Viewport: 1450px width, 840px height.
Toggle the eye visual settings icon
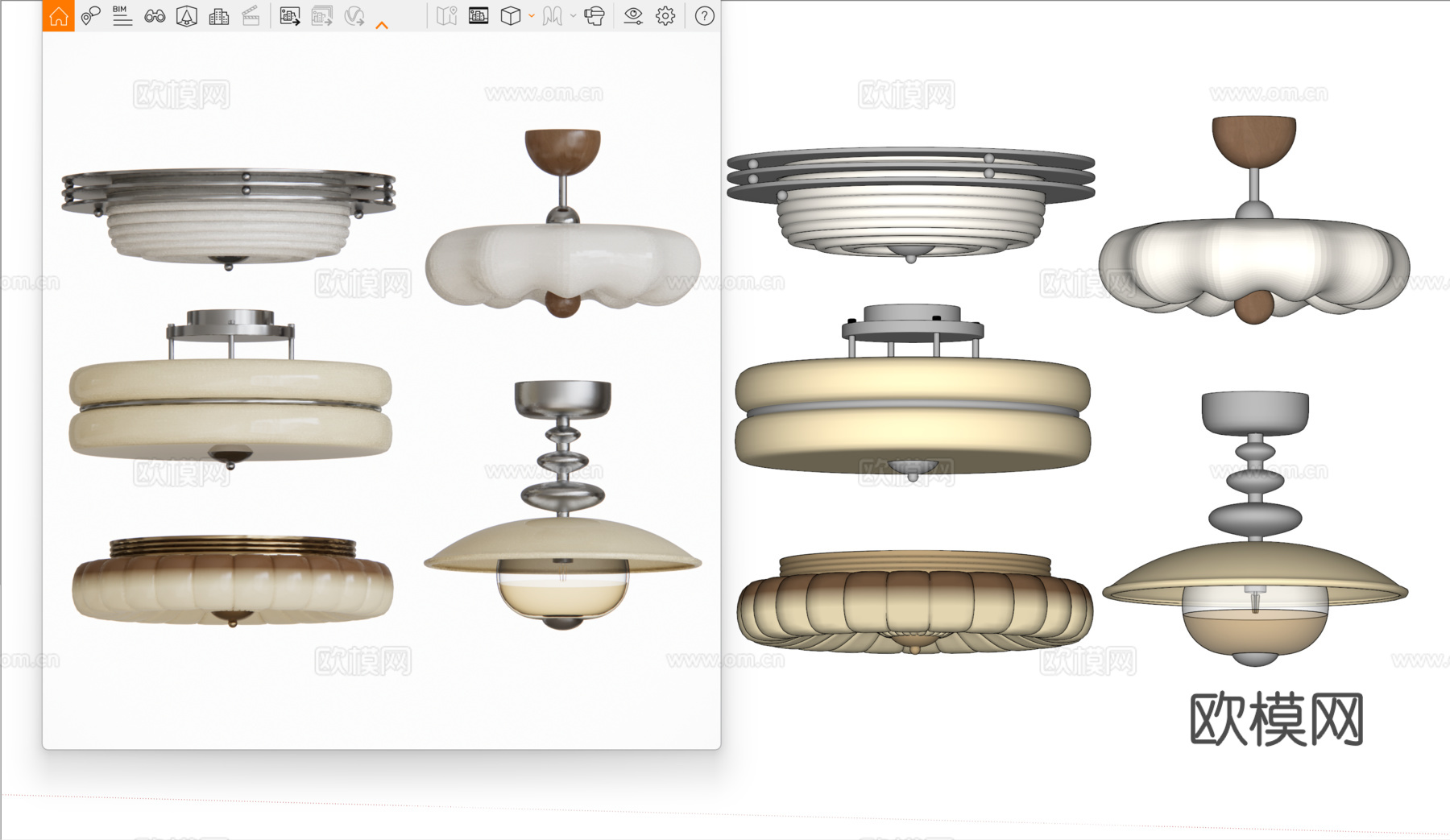[x=633, y=16]
